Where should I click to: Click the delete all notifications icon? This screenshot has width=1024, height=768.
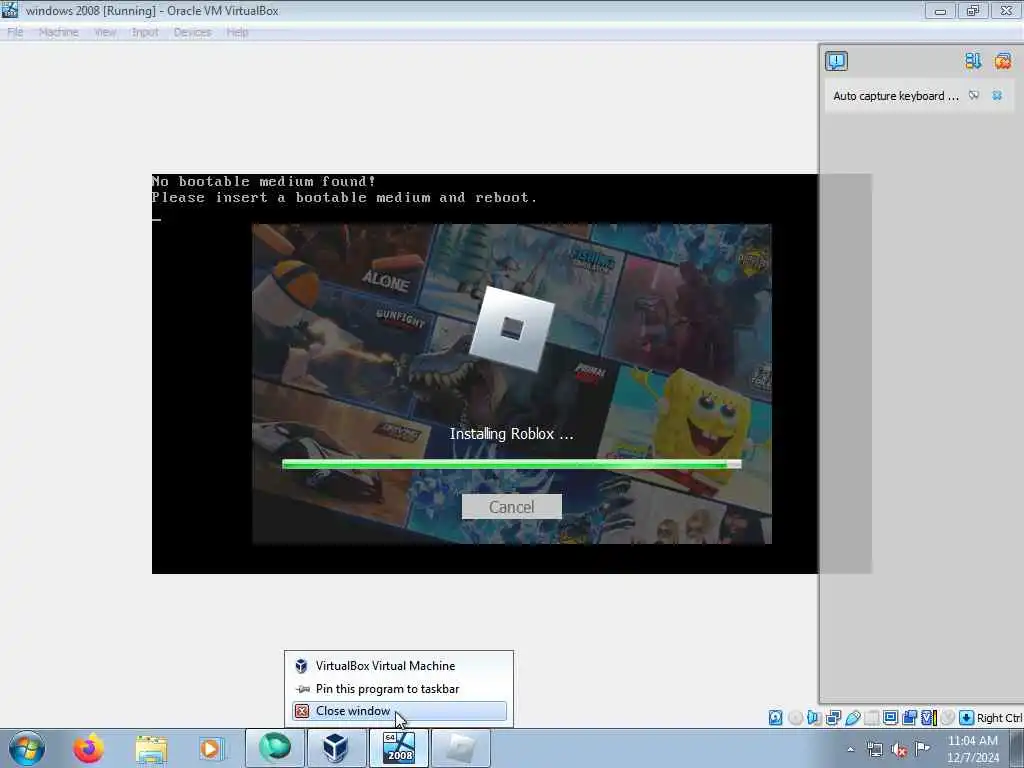click(x=1002, y=61)
